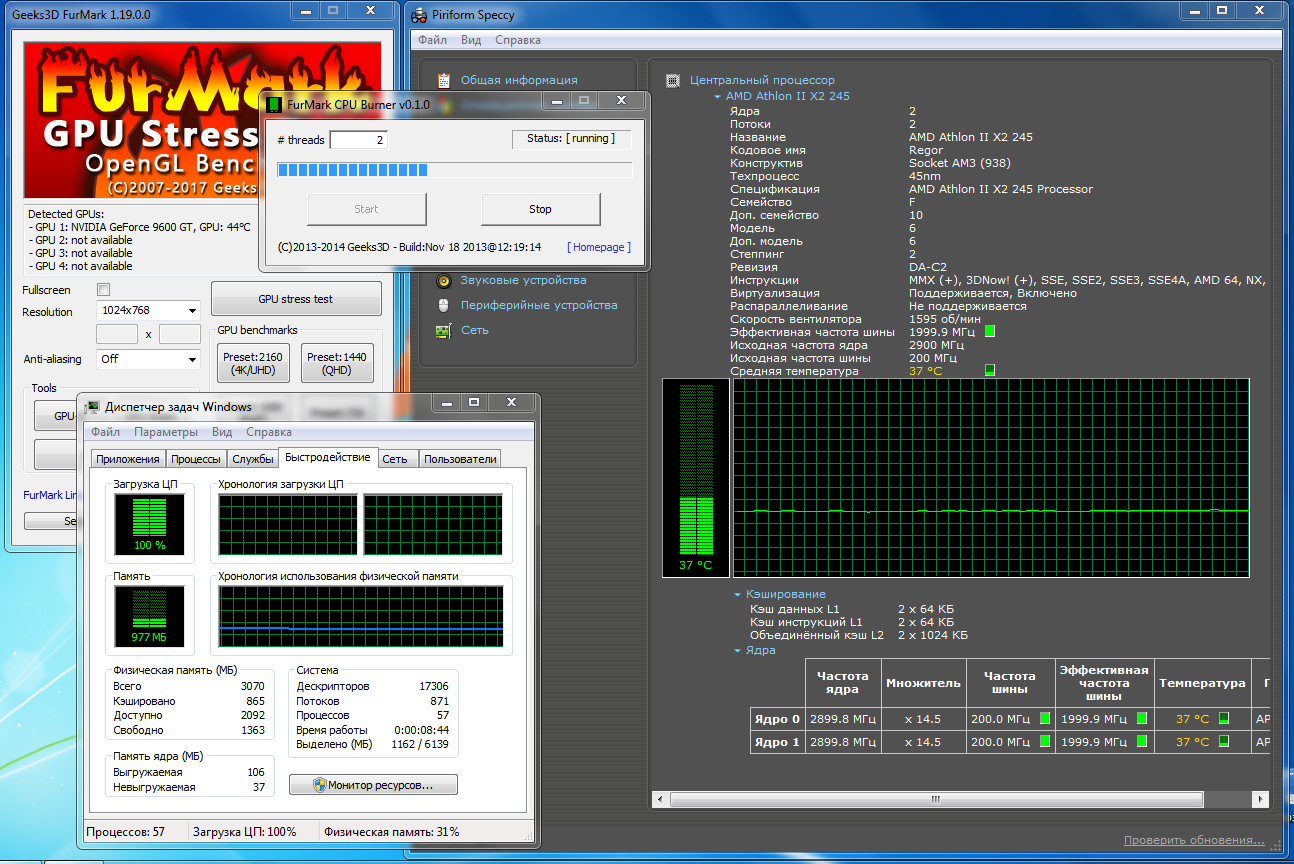This screenshot has height=864, width=1294.
Task: Click the Периферийные устройства mouse icon
Action: 445,306
